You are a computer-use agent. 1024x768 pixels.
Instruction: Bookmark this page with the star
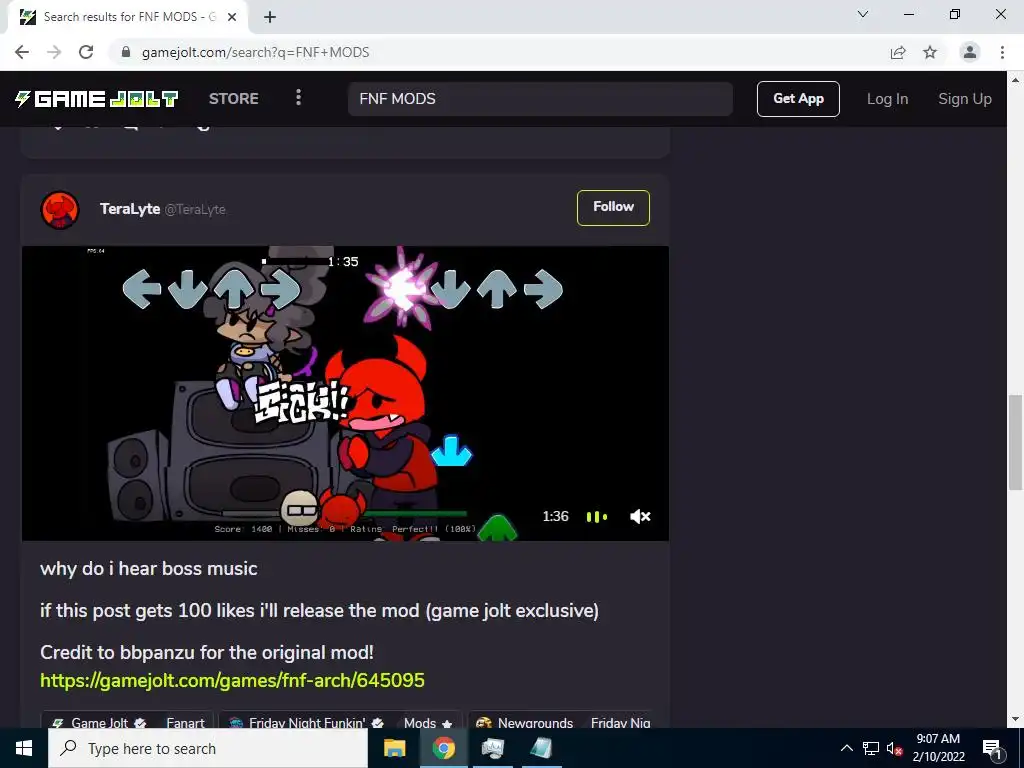click(930, 52)
